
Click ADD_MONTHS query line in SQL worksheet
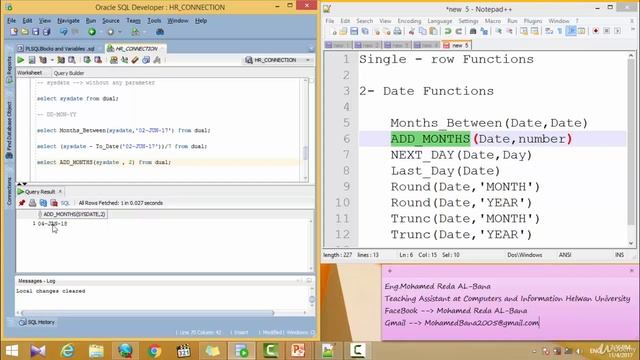click(104, 162)
